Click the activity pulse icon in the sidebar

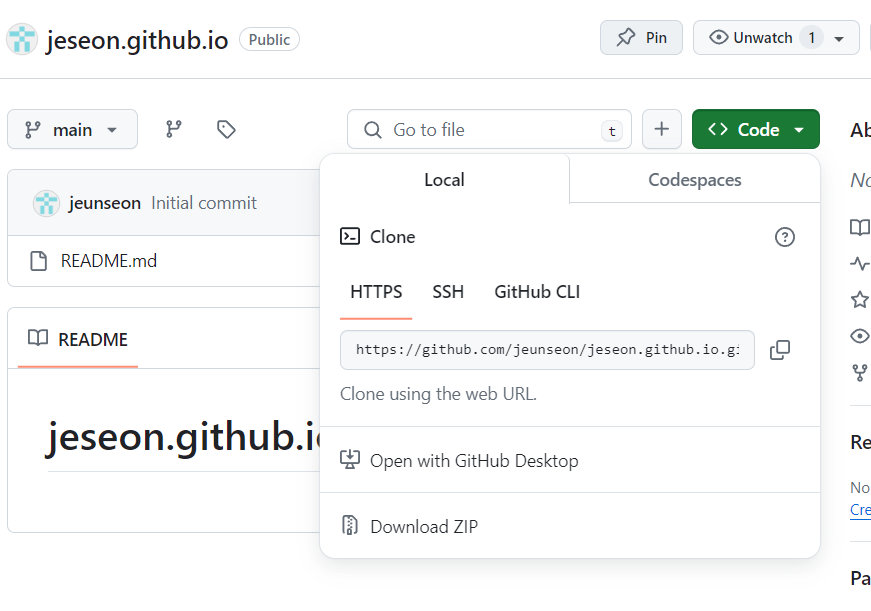pyautogui.click(x=859, y=263)
